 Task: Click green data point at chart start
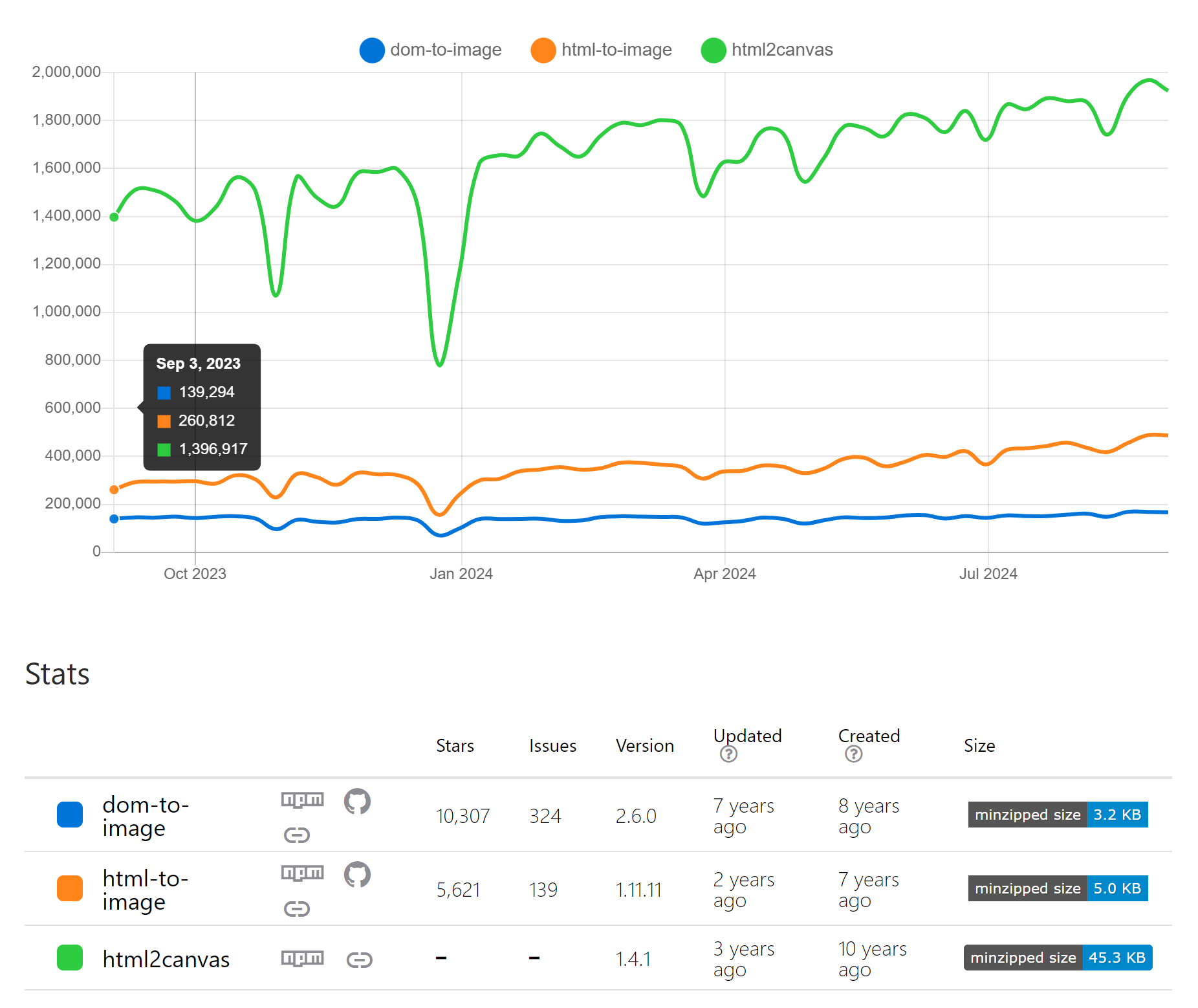pos(114,217)
